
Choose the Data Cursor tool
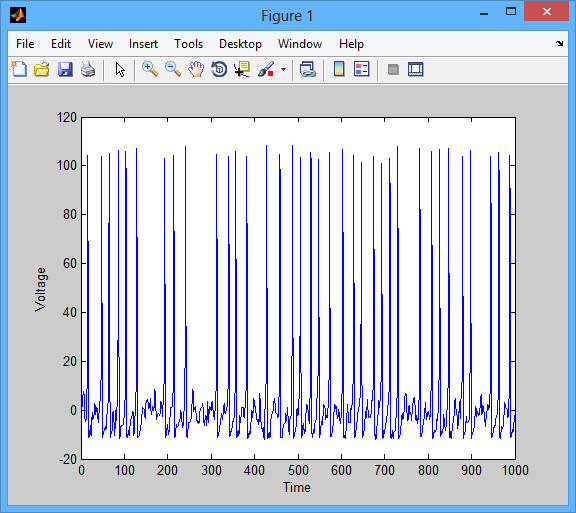pos(242,69)
